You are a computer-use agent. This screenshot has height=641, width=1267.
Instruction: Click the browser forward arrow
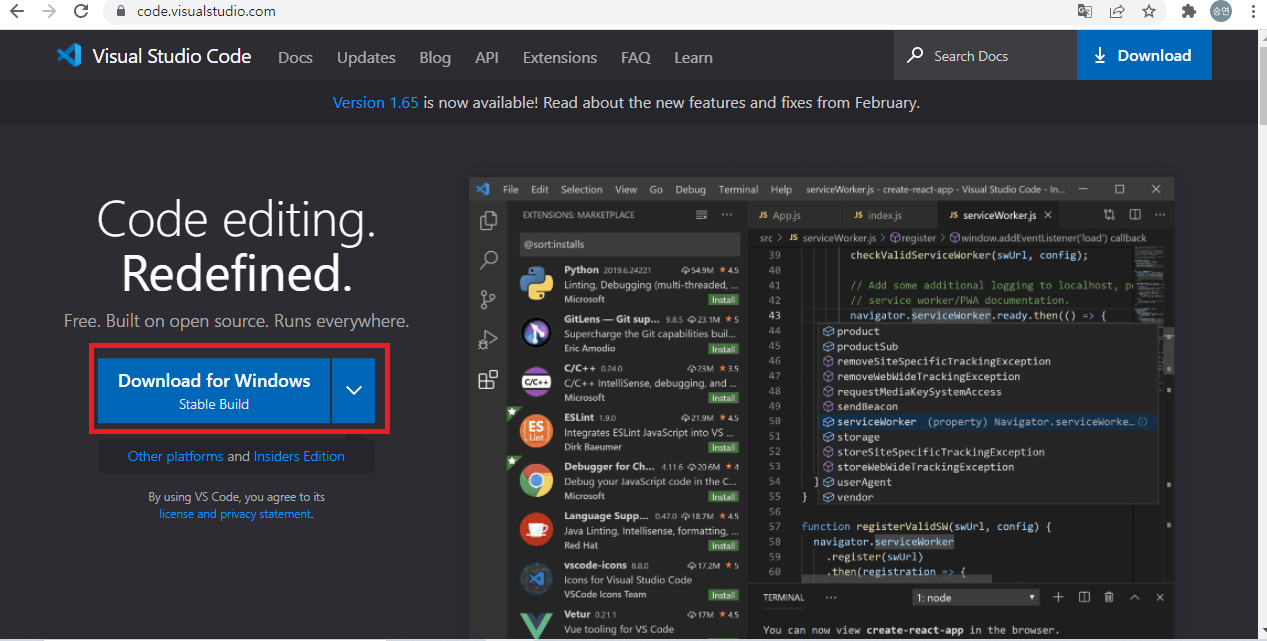pos(49,12)
